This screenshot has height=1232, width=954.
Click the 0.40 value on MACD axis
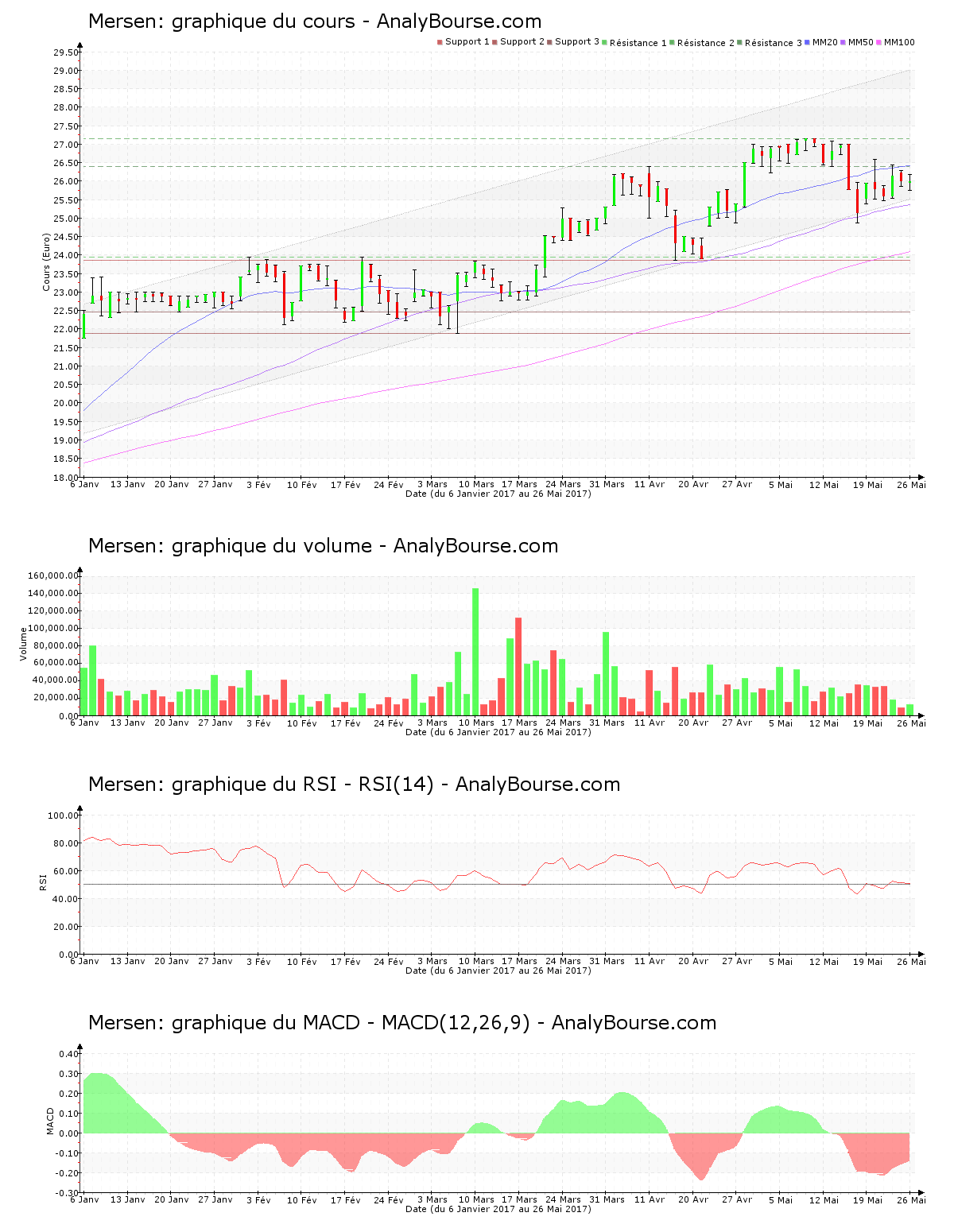coord(68,1054)
